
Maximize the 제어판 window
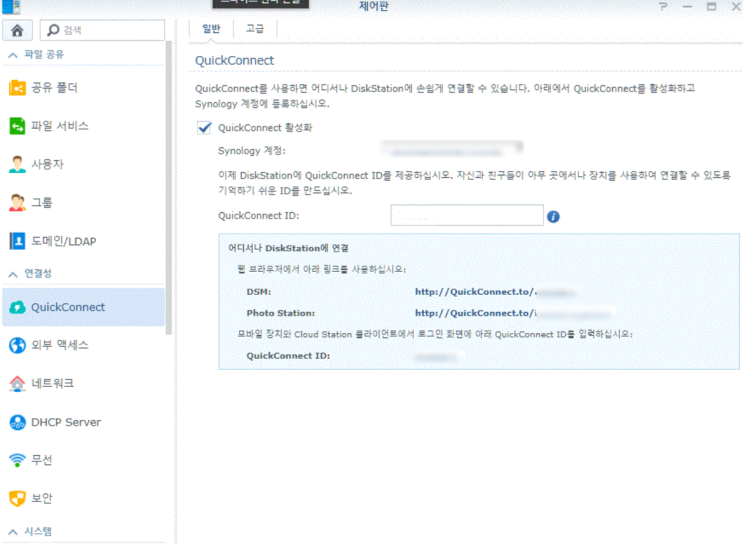(x=711, y=7)
